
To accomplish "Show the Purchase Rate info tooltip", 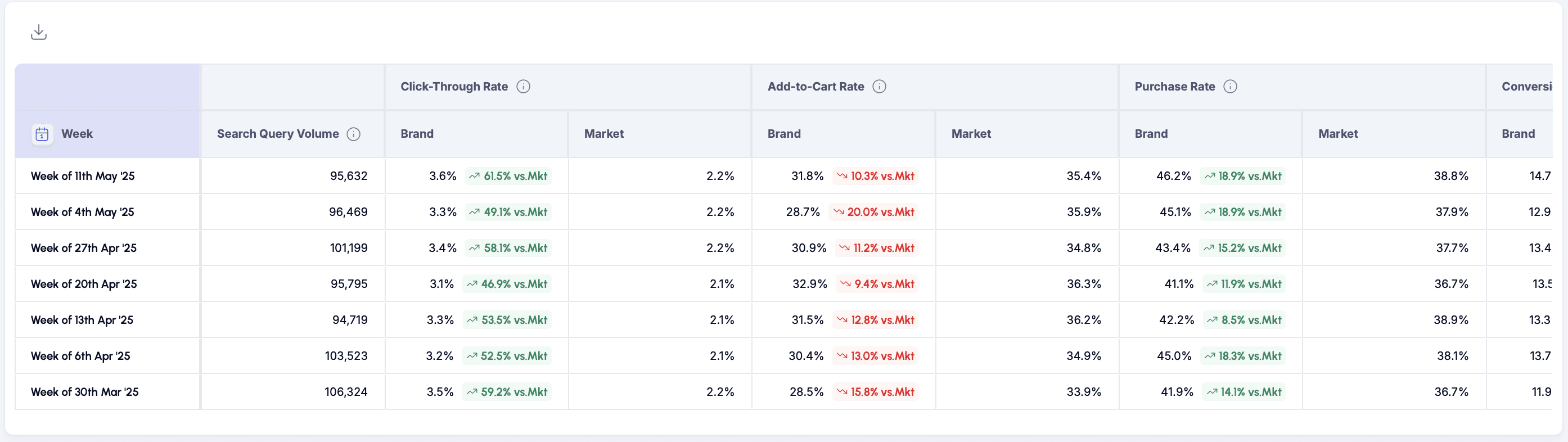I will tap(1230, 87).
